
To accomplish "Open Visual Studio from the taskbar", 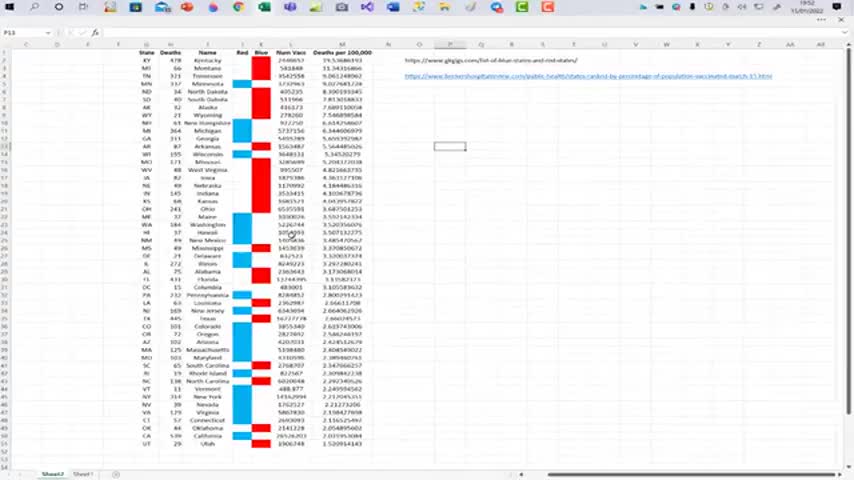I will (x=367, y=7).
